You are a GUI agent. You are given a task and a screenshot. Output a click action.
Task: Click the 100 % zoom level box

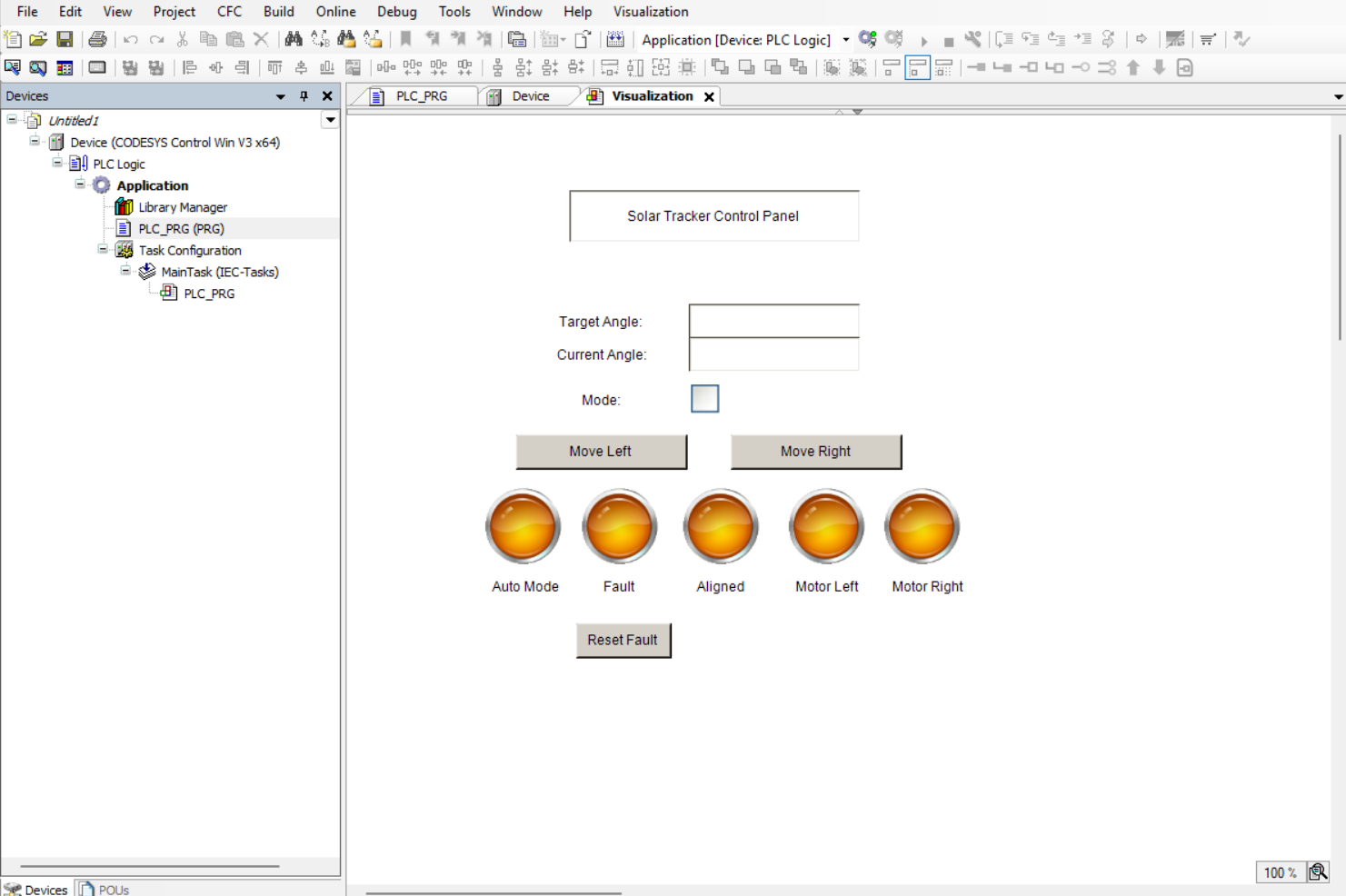[1280, 872]
